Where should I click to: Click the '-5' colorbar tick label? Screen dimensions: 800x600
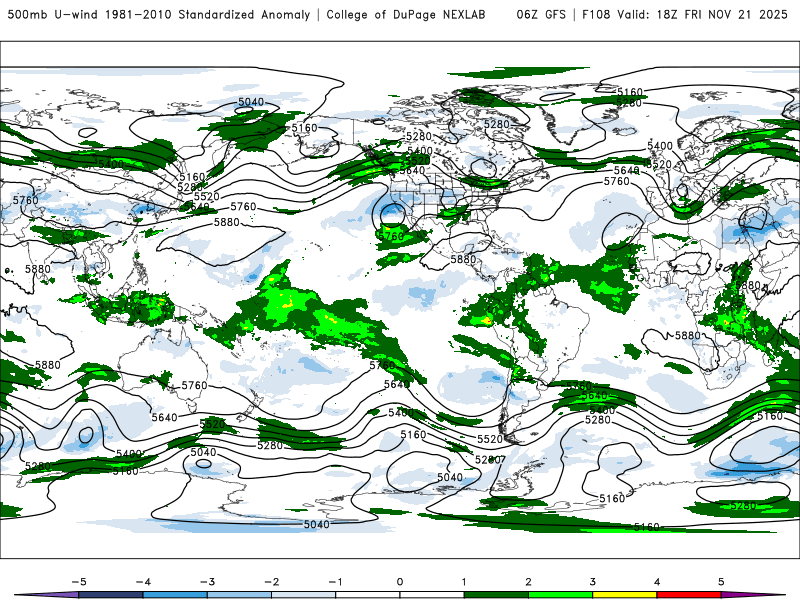point(79,582)
